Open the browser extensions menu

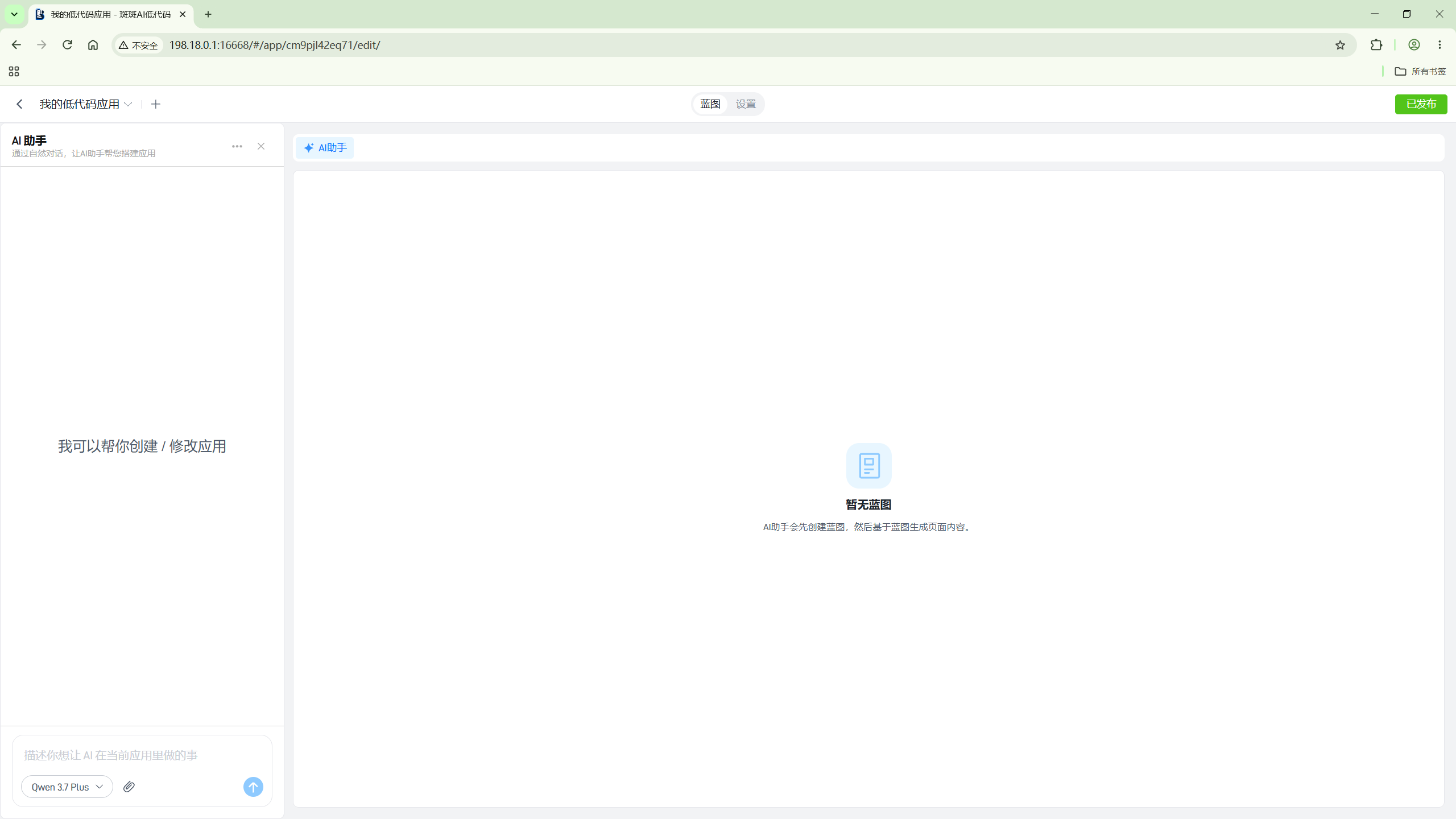pos(1376,45)
